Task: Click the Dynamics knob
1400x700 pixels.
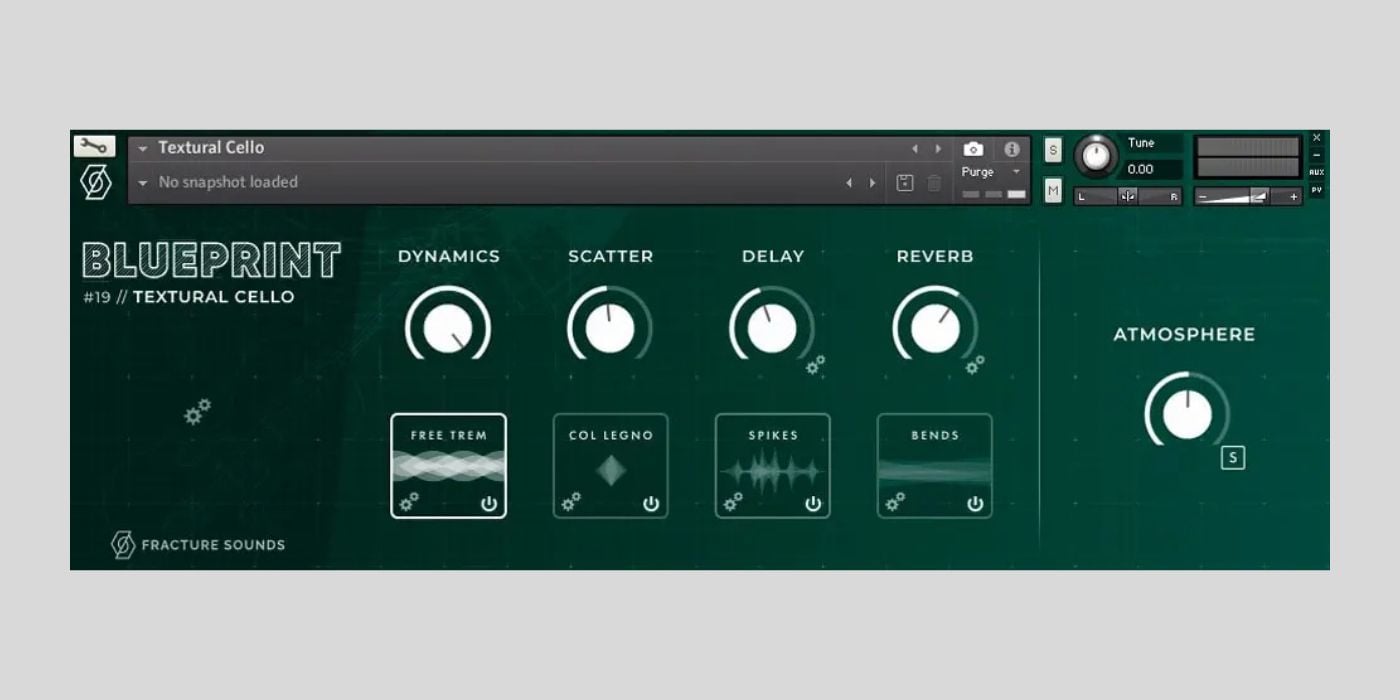Action: click(x=448, y=326)
